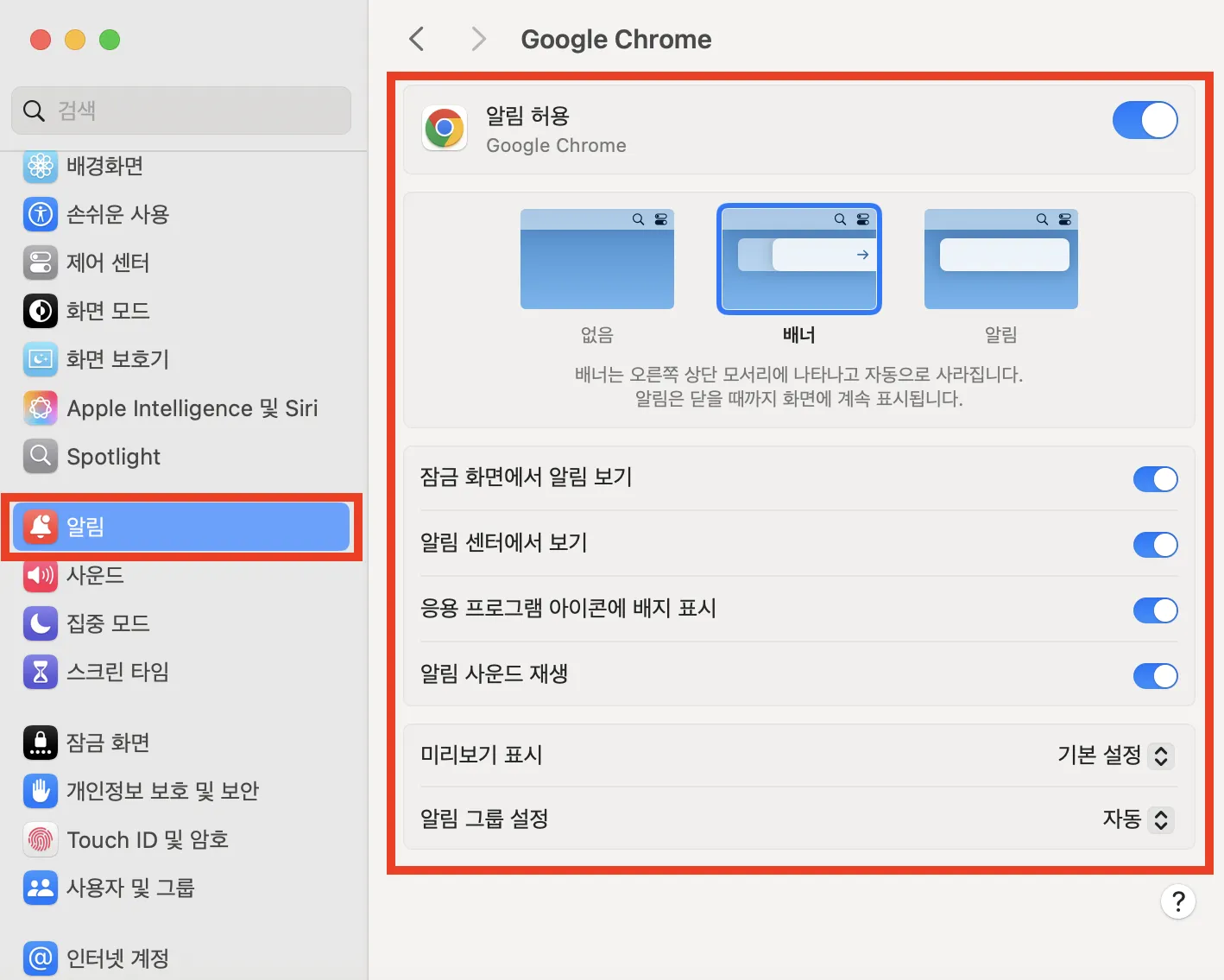Click the 알림 bell icon in the sidebar
This screenshot has height=980, width=1224.
coord(41,527)
